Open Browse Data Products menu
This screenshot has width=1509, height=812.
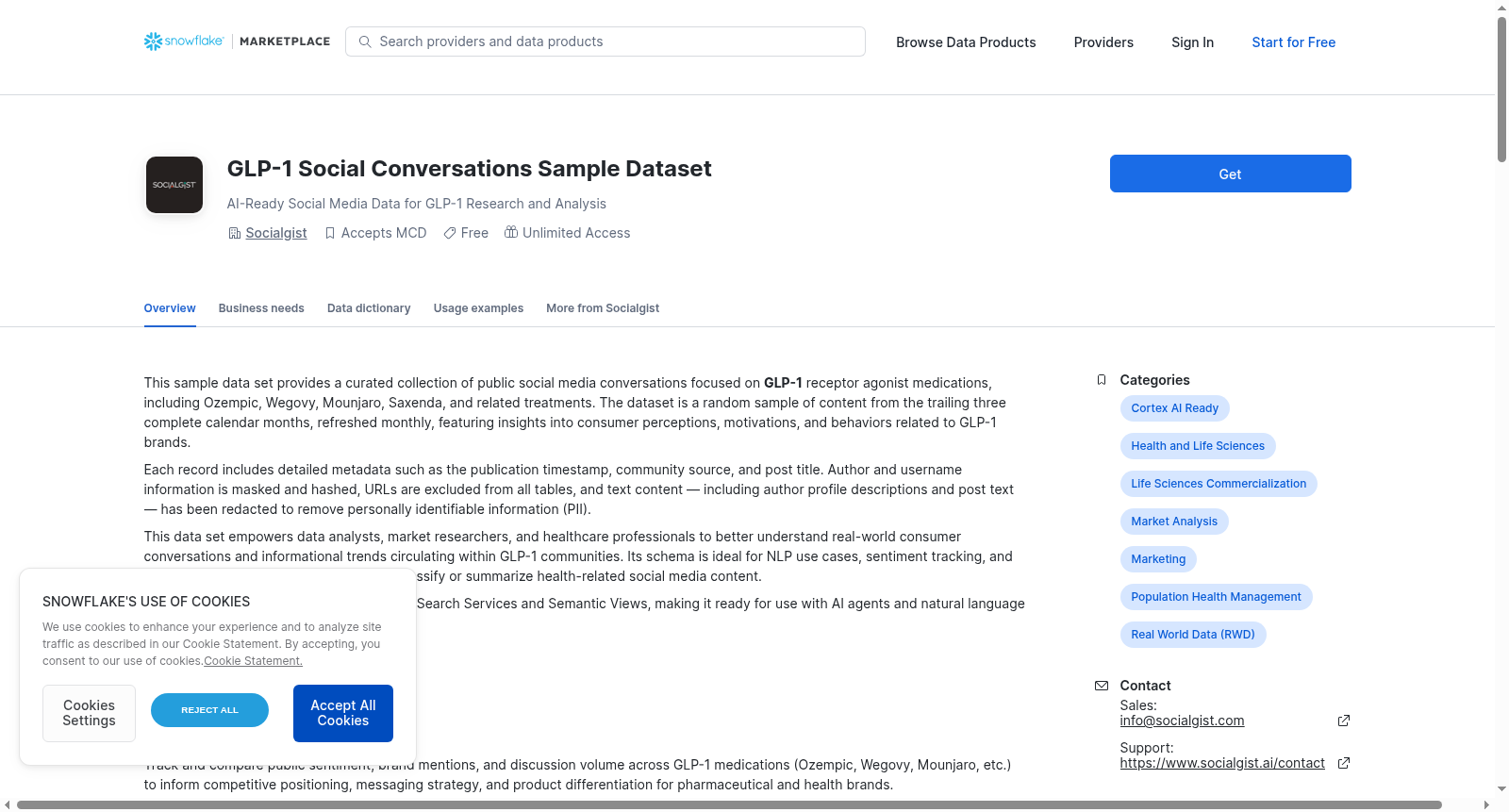pyautogui.click(x=966, y=42)
